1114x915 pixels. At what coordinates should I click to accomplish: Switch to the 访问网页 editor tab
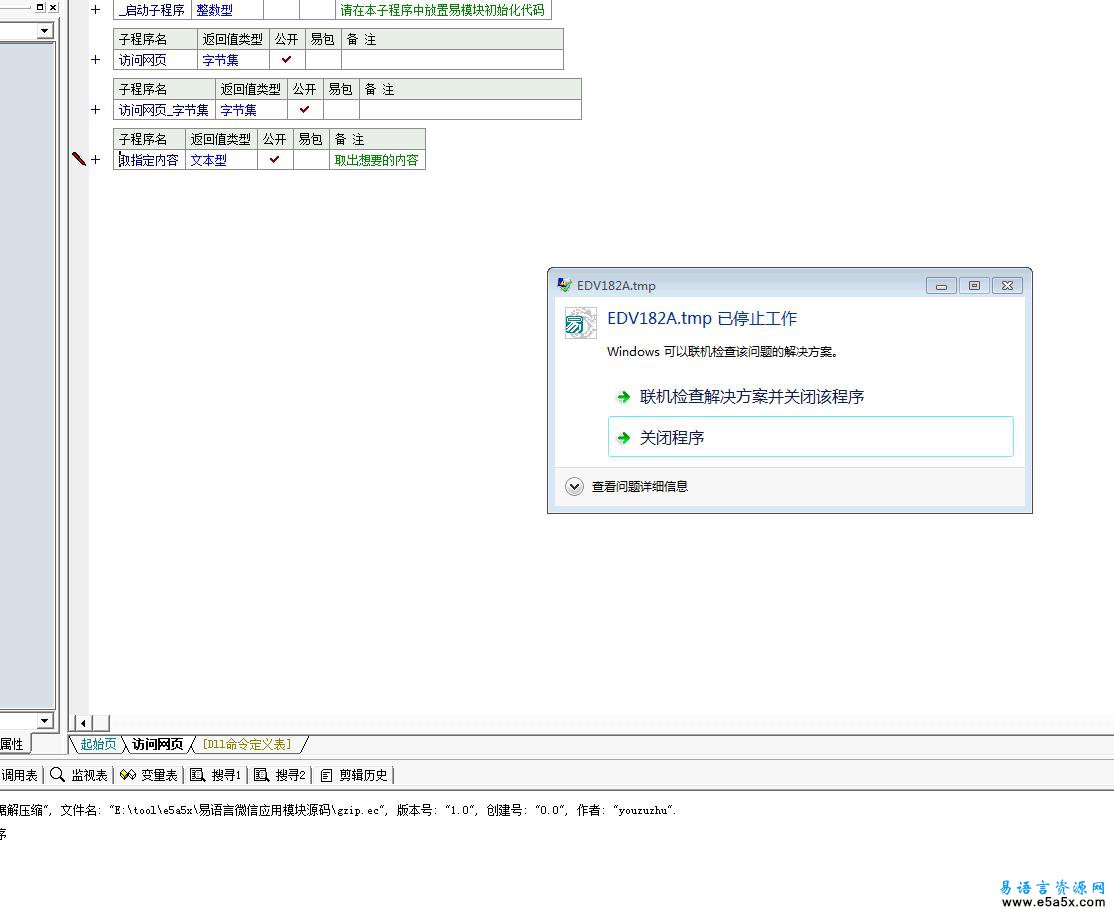(x=158, y=744)
